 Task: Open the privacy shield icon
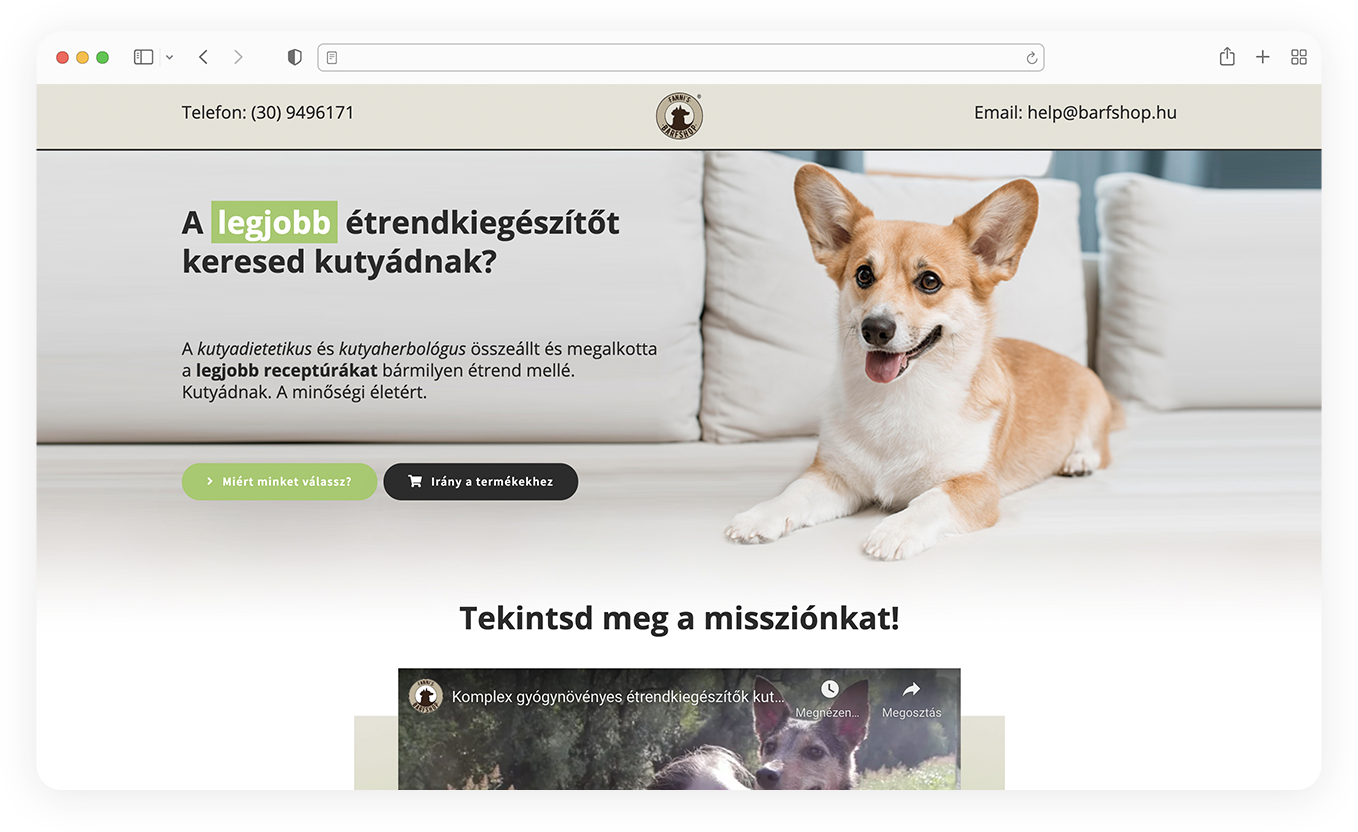tap(294, 57)
